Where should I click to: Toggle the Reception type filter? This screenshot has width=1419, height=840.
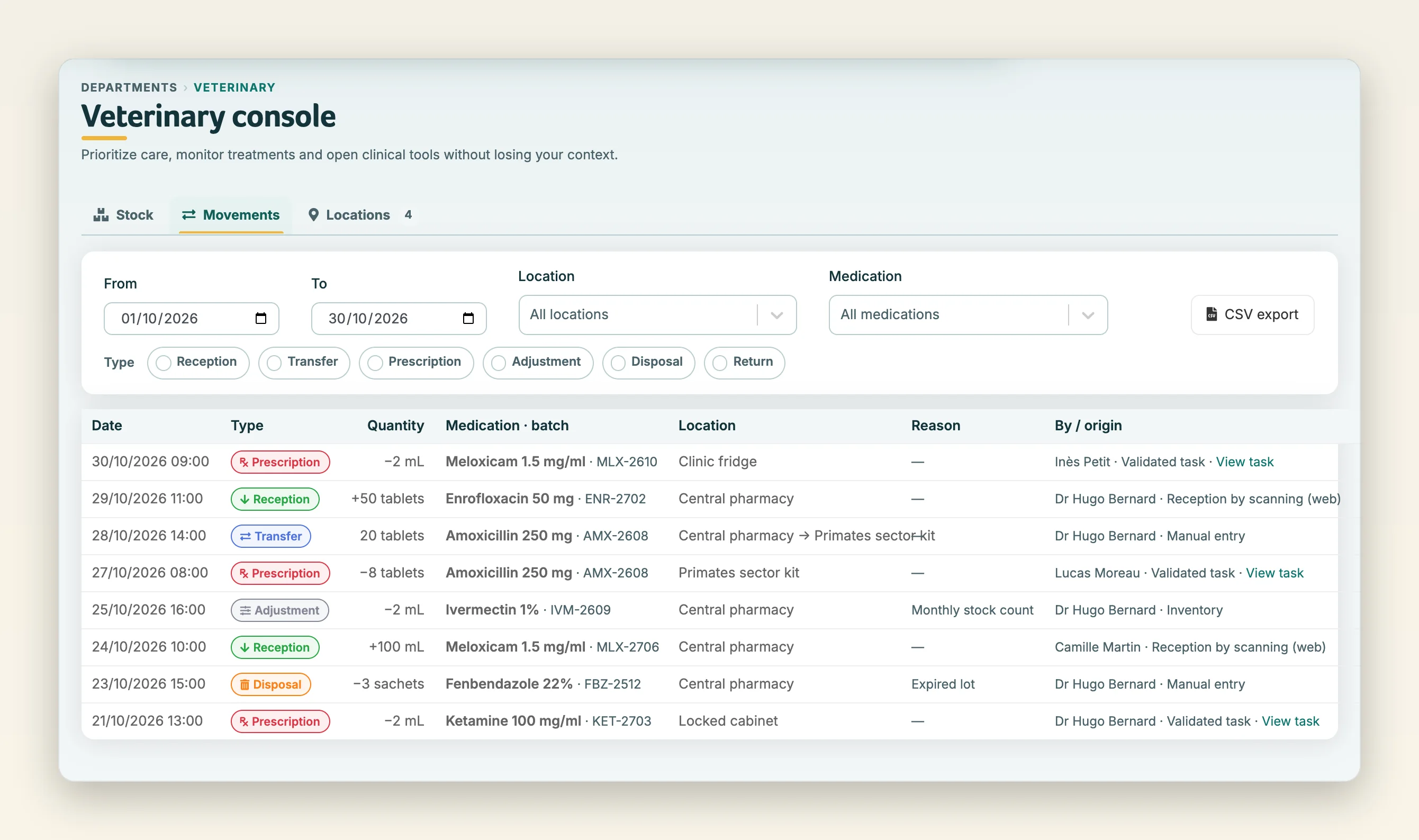(198, 362)
